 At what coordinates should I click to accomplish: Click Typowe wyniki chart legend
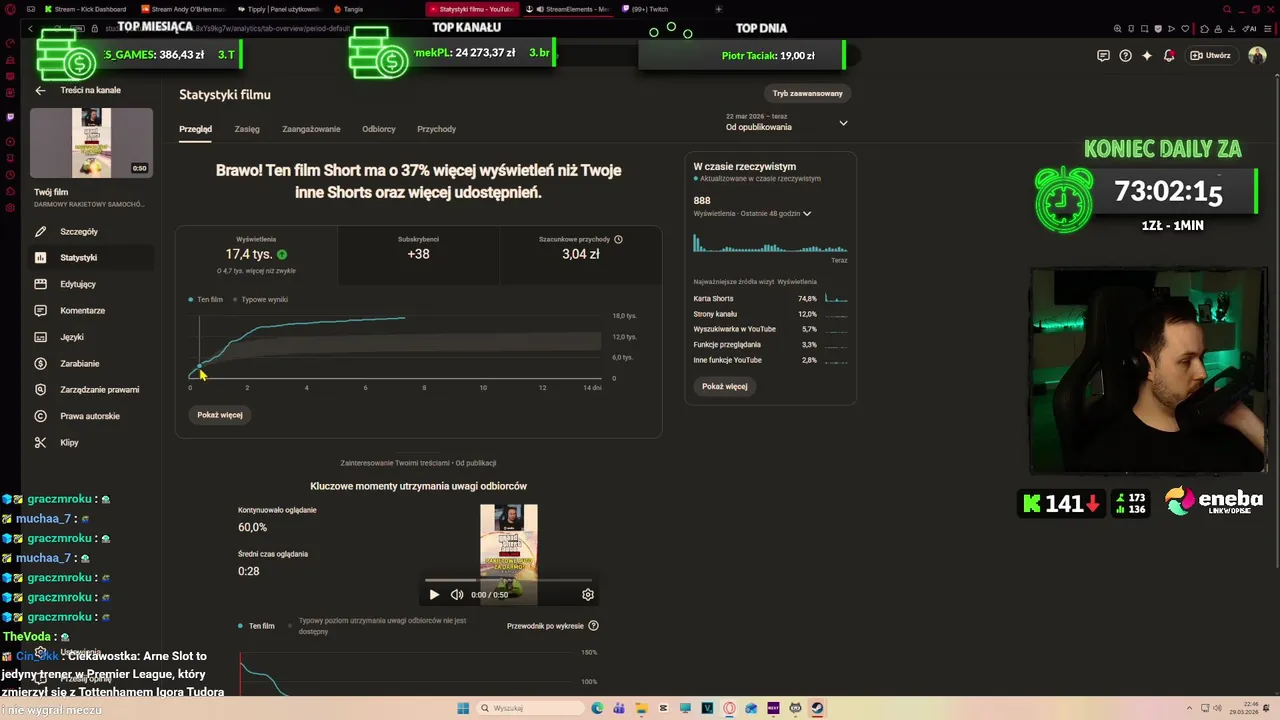pyautogui.click(x=260, y=299)
